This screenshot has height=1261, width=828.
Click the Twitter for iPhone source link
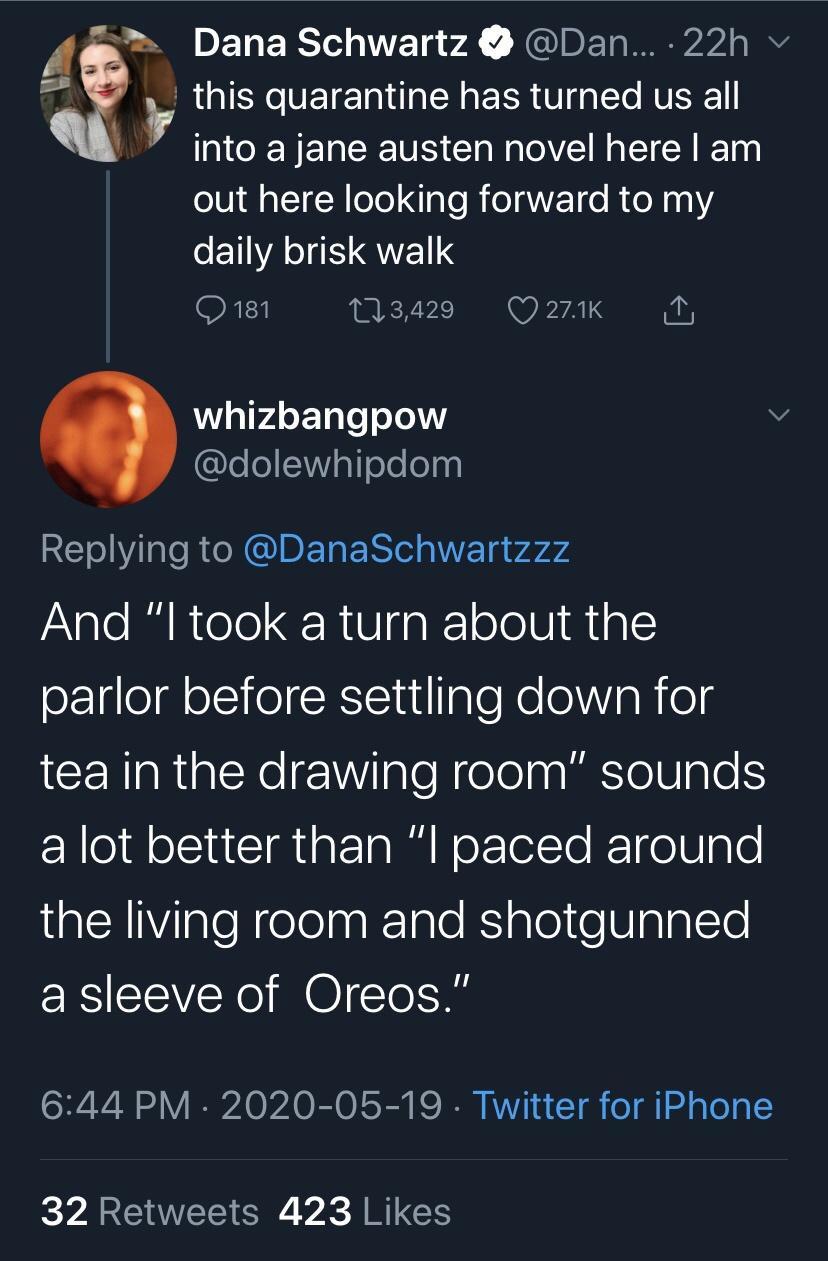622,1106
